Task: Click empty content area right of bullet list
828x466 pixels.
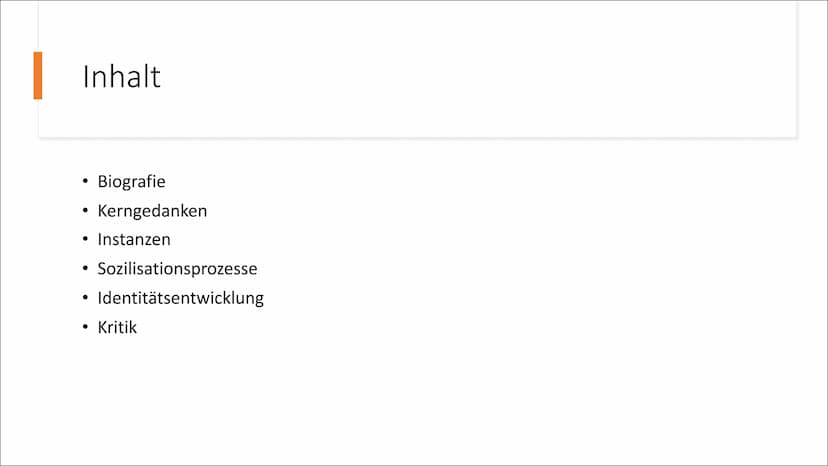Action: point(528,254)
